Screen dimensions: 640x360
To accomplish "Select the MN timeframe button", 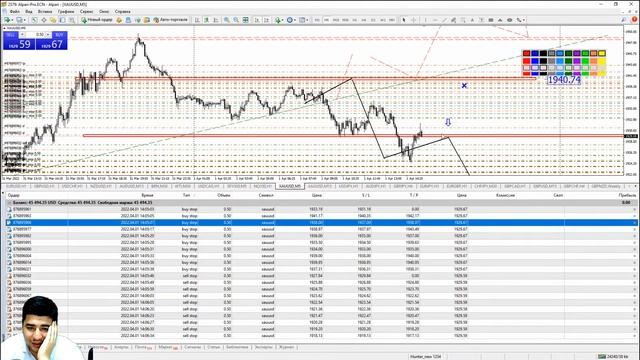I will [392, 20].
